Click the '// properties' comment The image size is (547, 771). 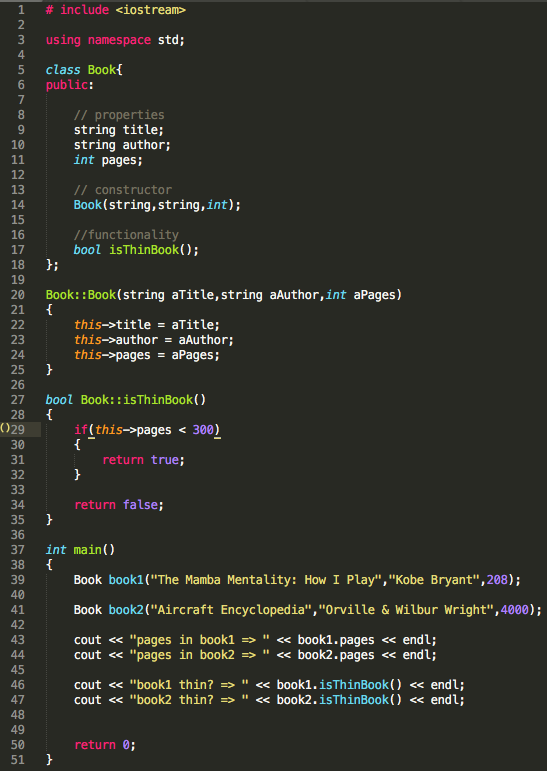(x=119, y=115)
